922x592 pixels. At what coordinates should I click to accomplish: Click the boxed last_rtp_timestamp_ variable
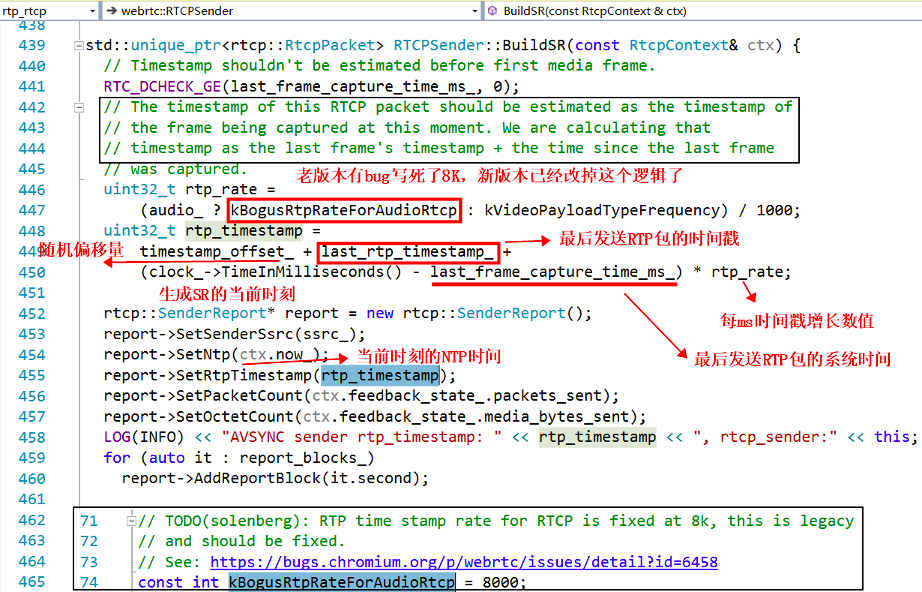pos(406,252)
